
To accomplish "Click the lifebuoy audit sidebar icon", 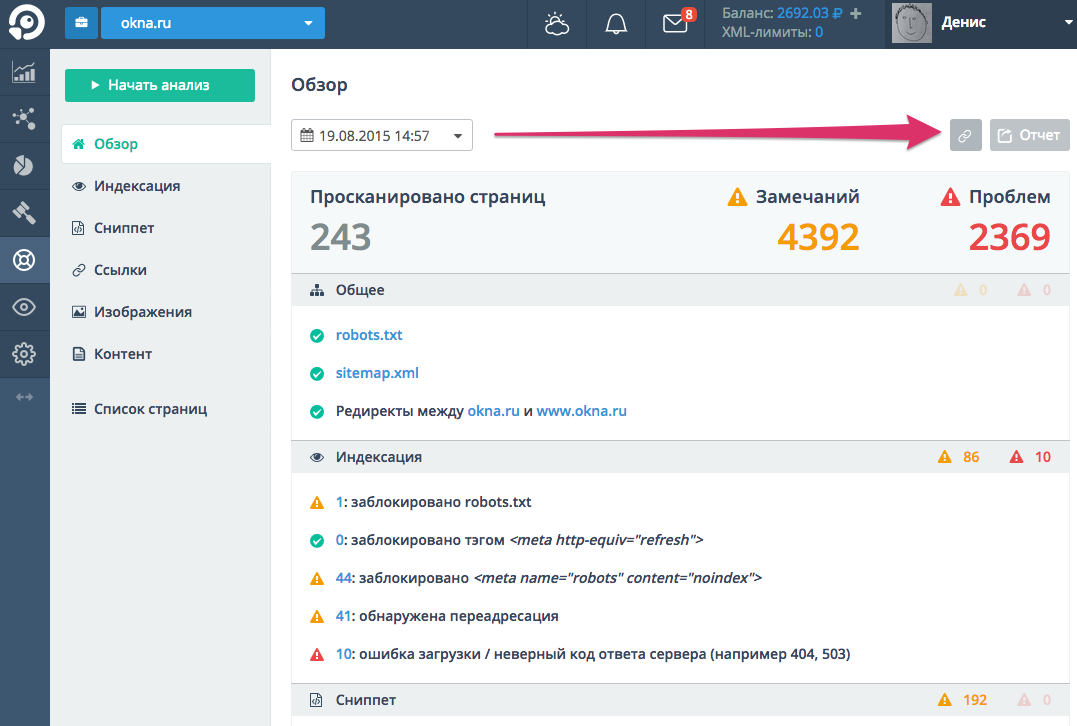I will pyautogui.click(x=24, y=260).
